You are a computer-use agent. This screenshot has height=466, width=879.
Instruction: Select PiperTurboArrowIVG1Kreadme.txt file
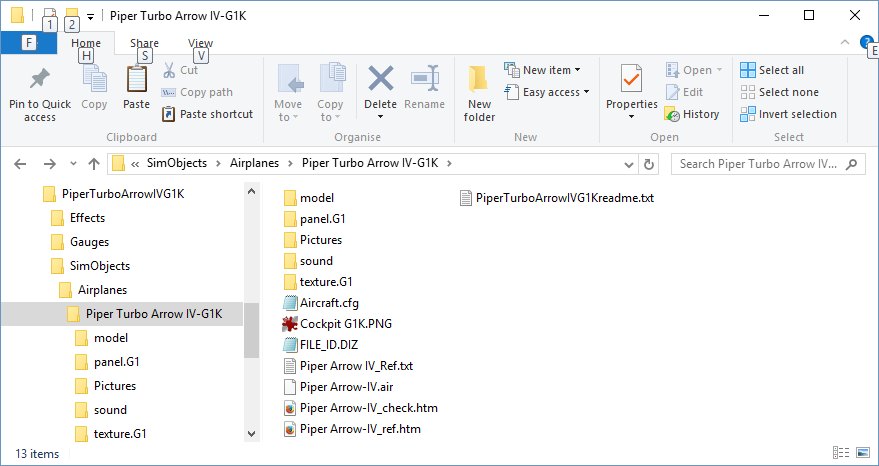pos(557,197)
